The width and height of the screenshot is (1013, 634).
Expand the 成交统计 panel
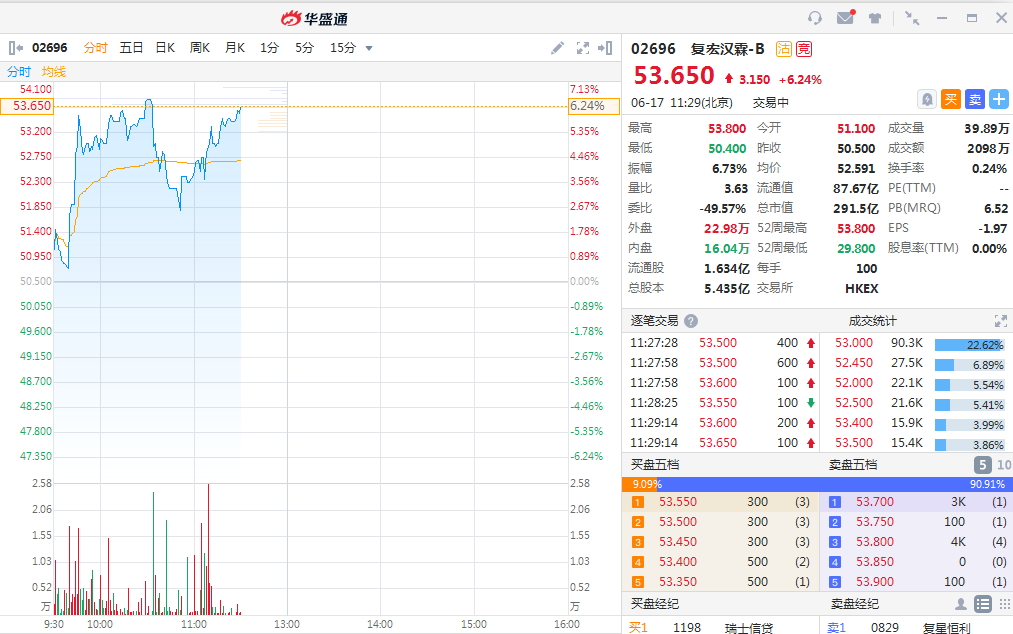1001,321
